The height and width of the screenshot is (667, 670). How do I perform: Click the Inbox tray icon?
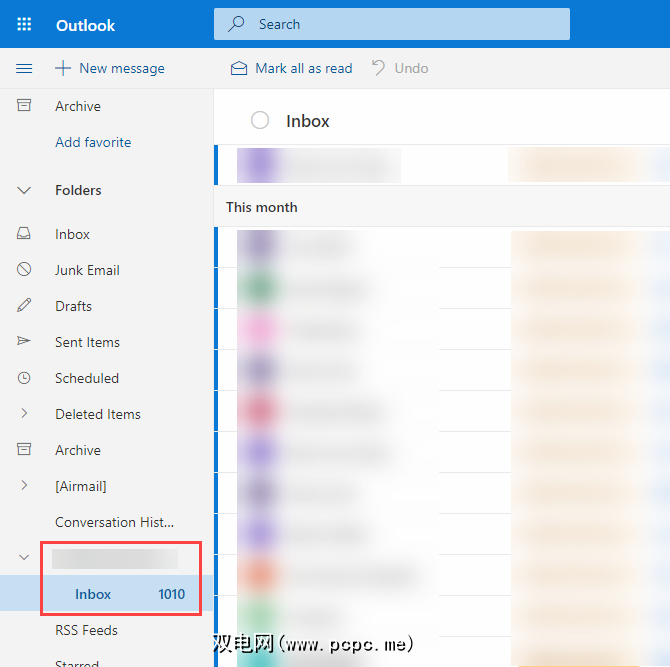click(x=24, y=233)
